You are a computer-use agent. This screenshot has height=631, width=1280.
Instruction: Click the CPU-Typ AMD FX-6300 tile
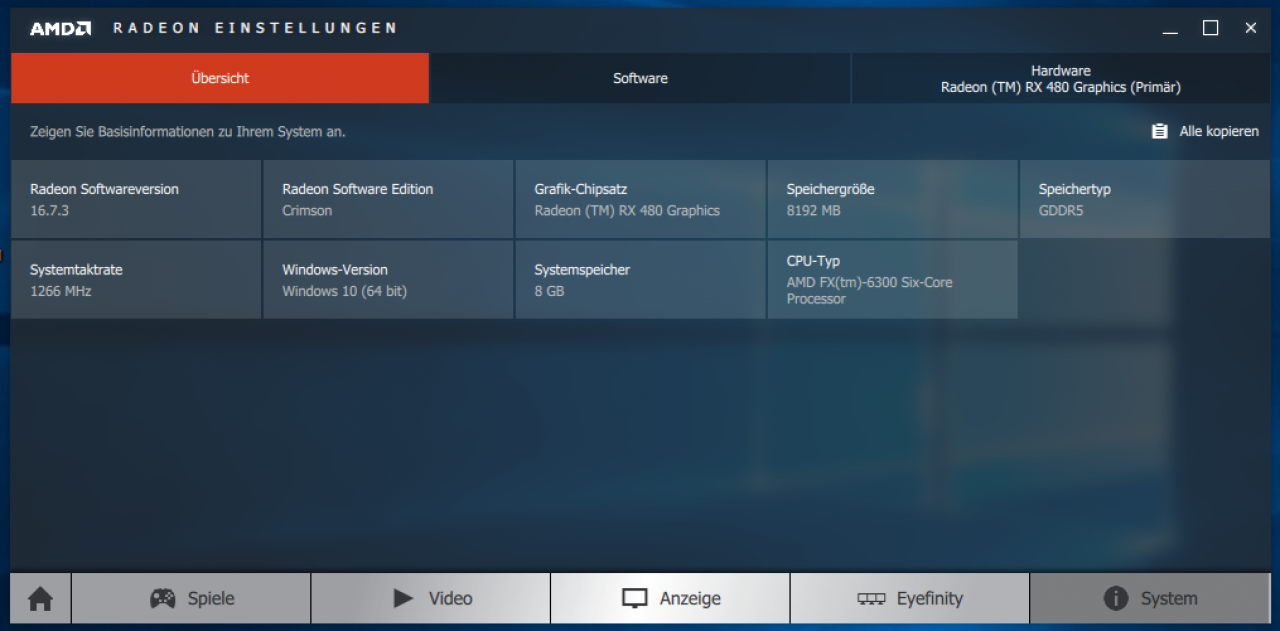[892, 280]
